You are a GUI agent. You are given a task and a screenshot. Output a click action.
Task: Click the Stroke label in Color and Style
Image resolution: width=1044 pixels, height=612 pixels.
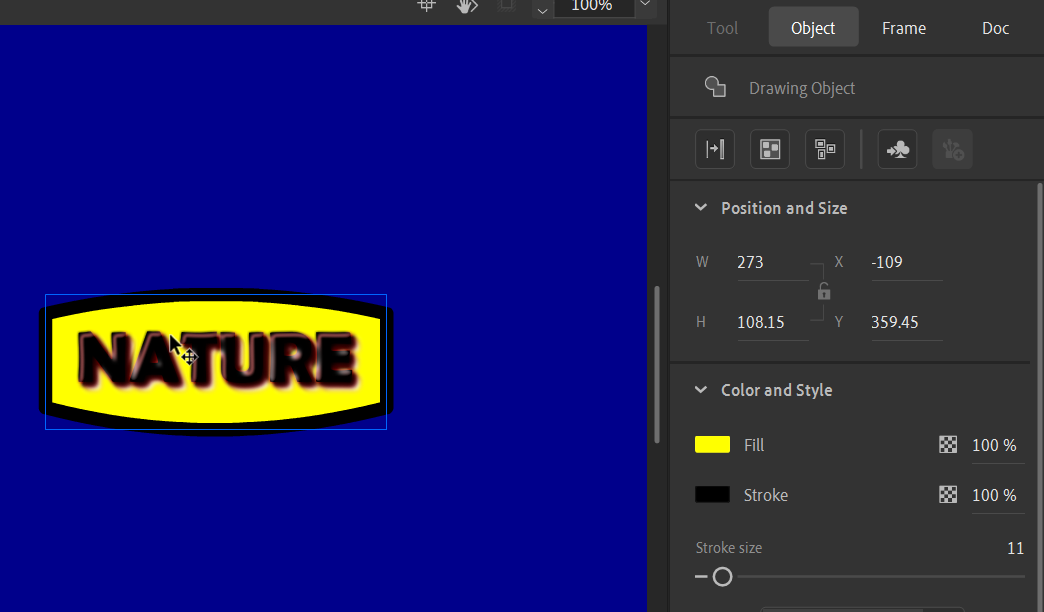tap(765, 494)
